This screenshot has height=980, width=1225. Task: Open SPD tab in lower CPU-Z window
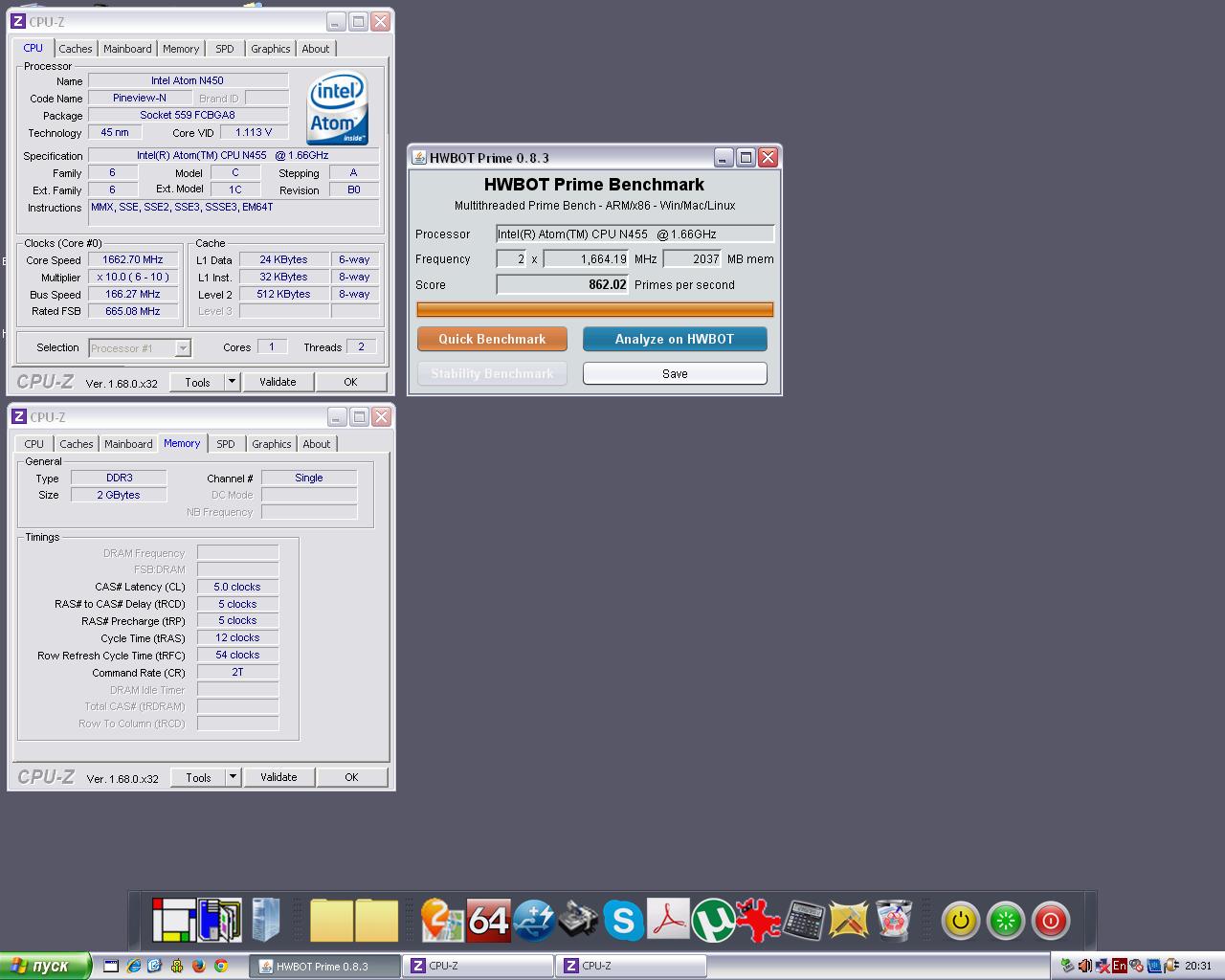click(x=226, y=444)
